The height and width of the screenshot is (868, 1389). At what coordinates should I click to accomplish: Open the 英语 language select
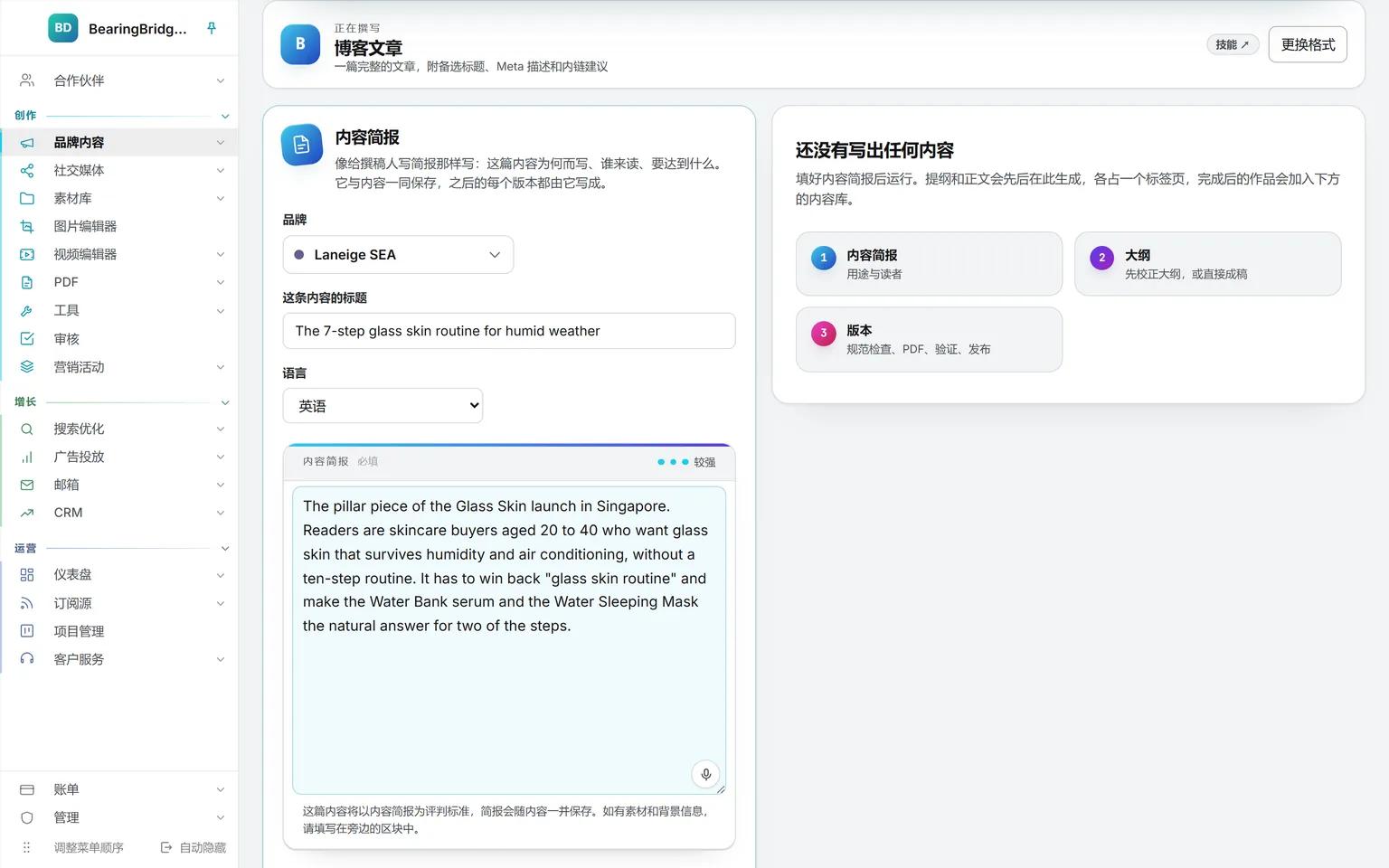[x=383, y=406]
